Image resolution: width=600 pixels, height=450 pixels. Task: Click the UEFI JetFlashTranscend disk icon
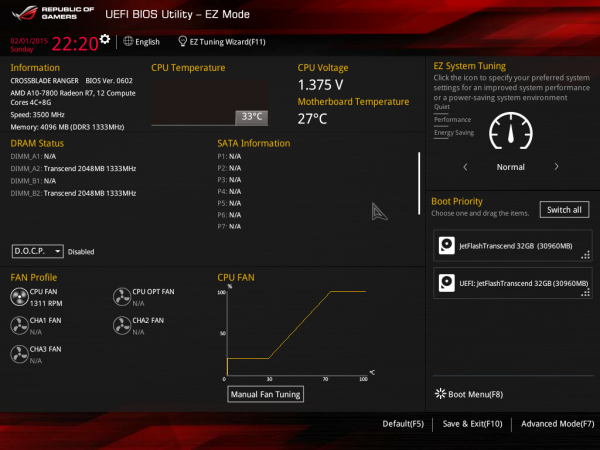(x=447, y=283)
